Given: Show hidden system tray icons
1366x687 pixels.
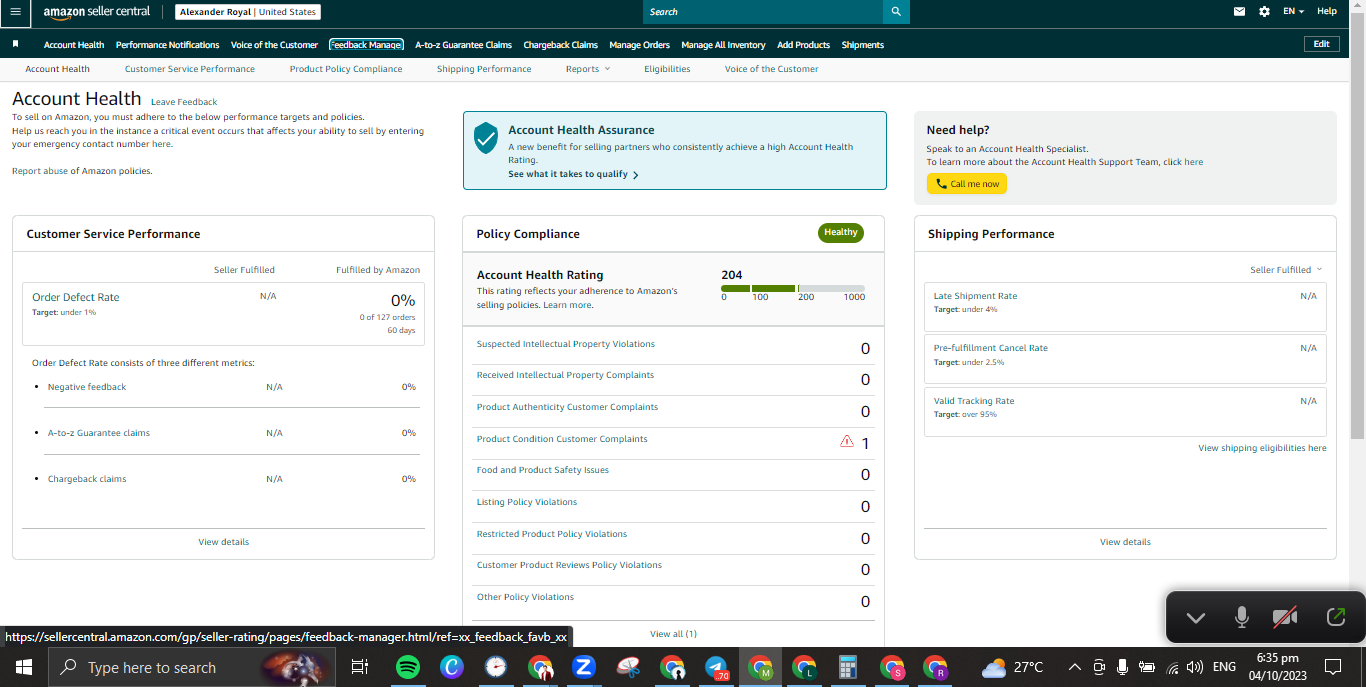Looking at the screenshot, I should [1074, 667].
